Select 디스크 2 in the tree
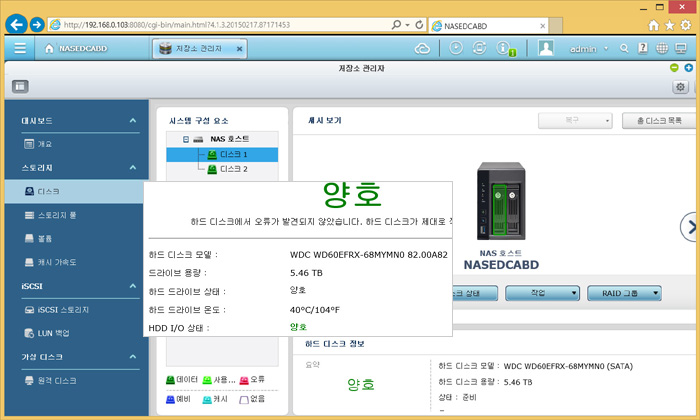The height and width of the screenshot is (420, 700). (233, 169)
